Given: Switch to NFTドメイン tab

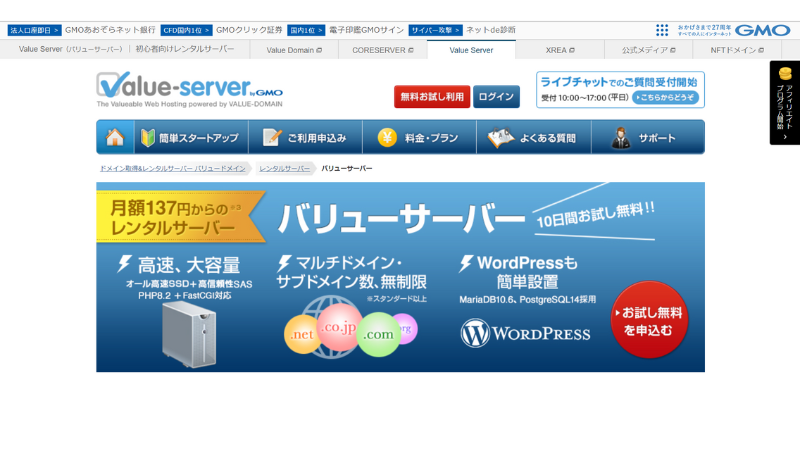Looking at the screenshot, I should tap(737, 50).
